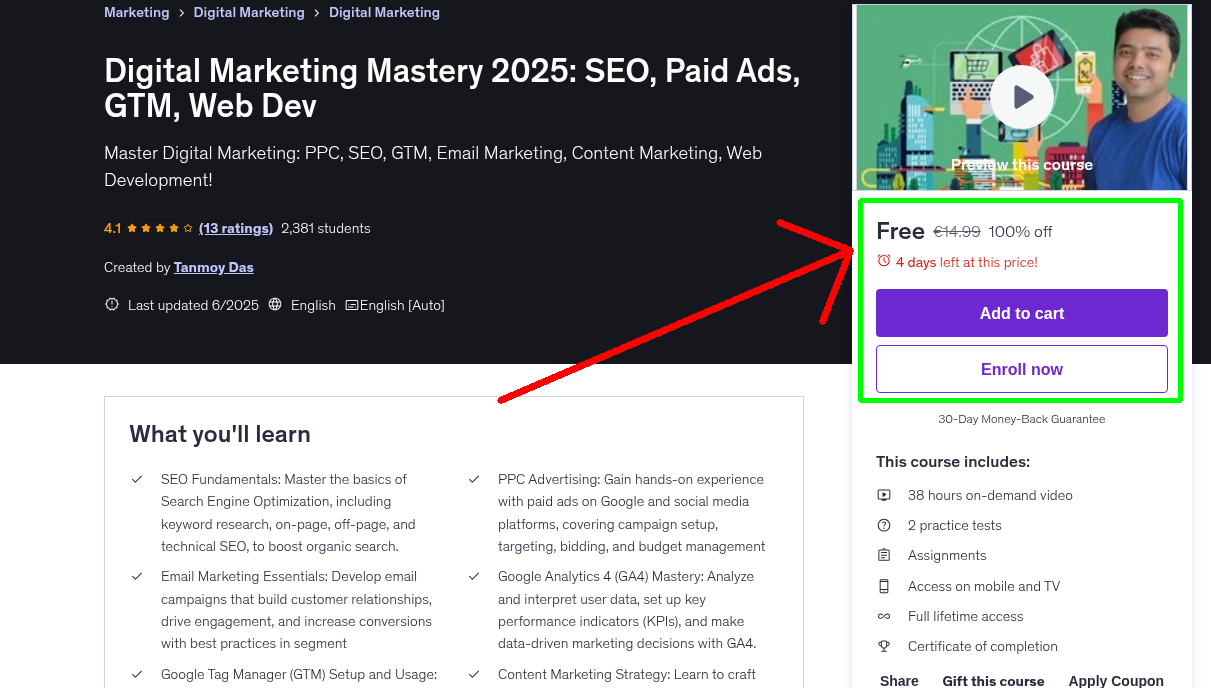This screenshot has width=1211, height=688.
Task: Click the globe icon beside English
Action: coord(276,305)
